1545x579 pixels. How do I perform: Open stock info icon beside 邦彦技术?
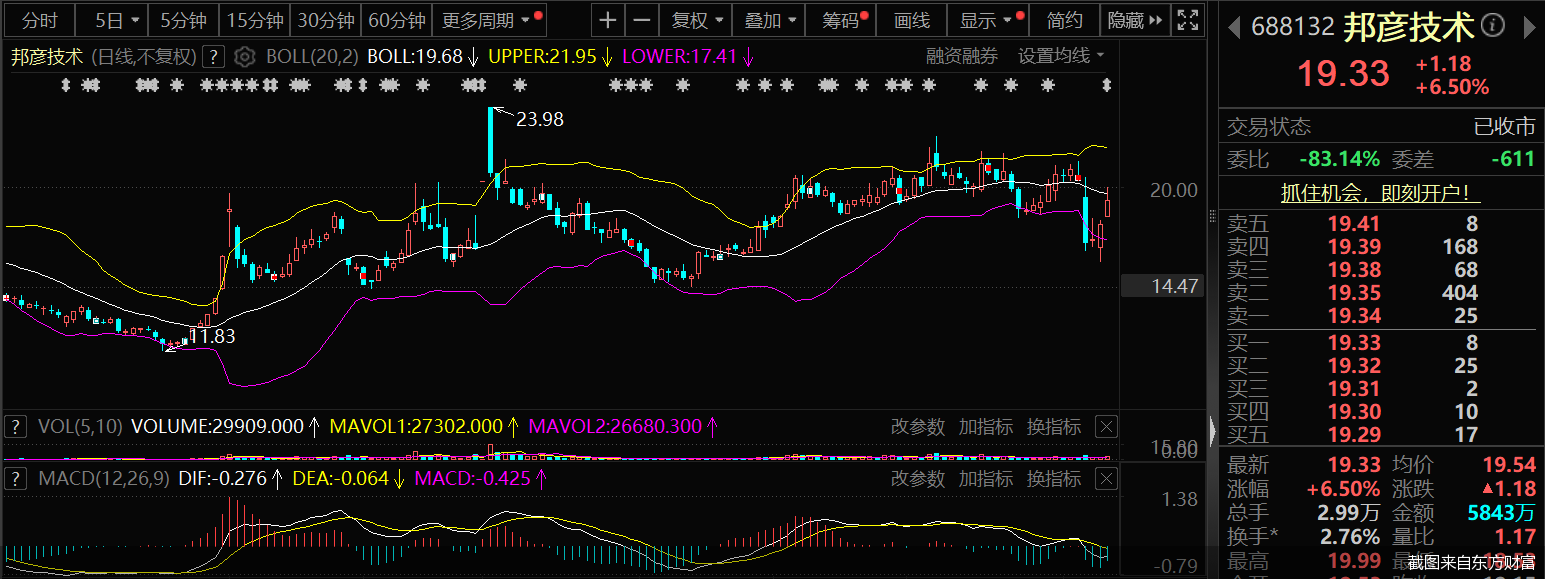[x=1492, y=26]
